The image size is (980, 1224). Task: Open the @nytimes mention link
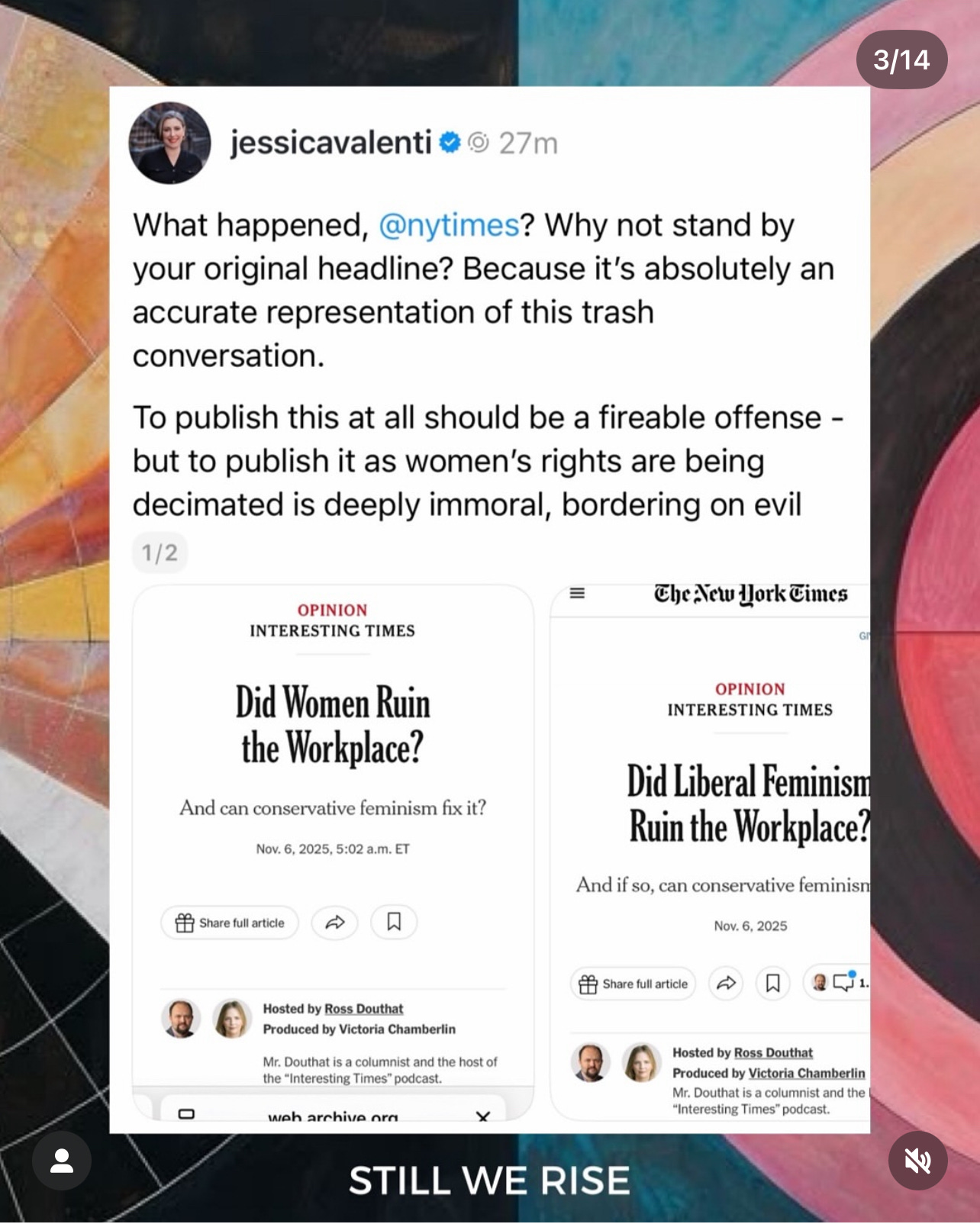click(x=449, y=226)
